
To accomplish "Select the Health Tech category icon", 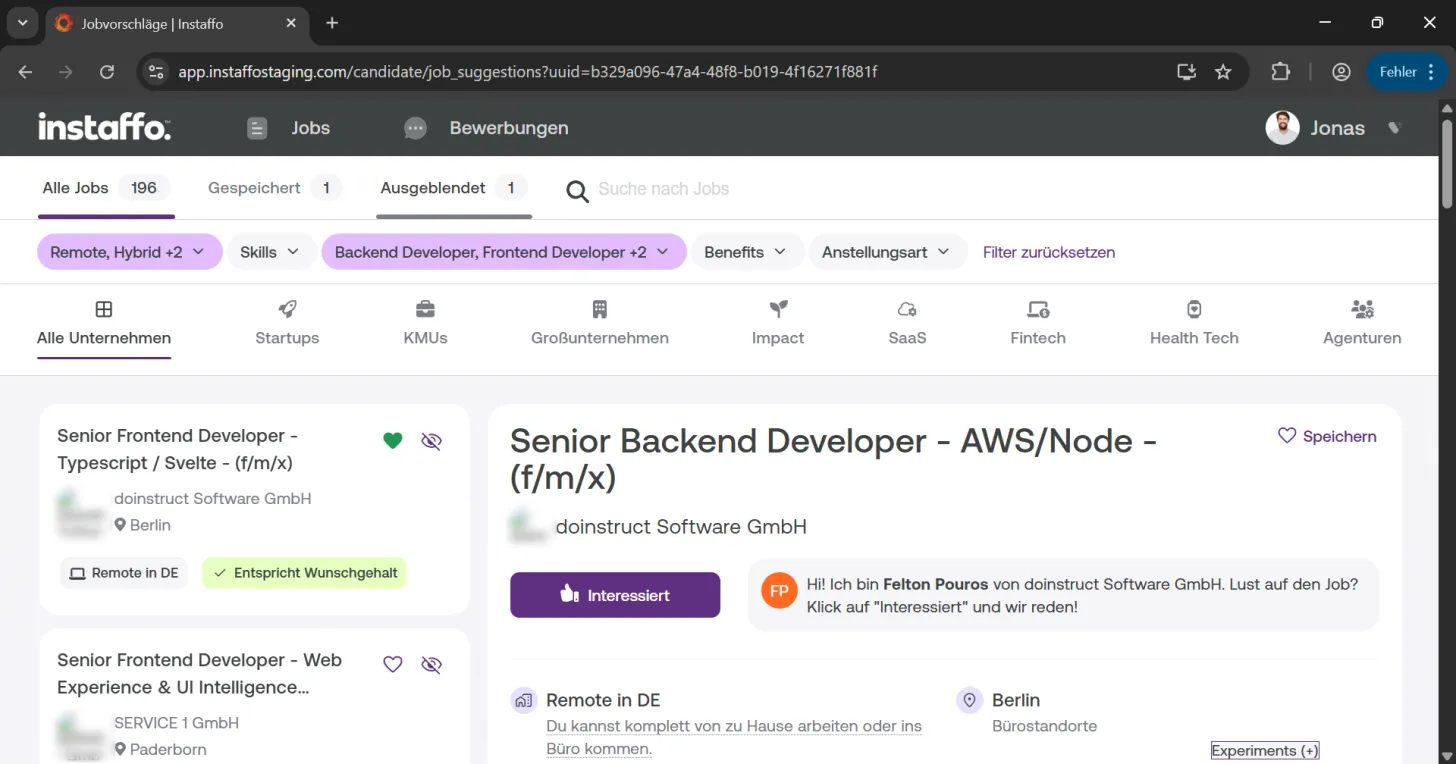I will (x=1194, y=309).
